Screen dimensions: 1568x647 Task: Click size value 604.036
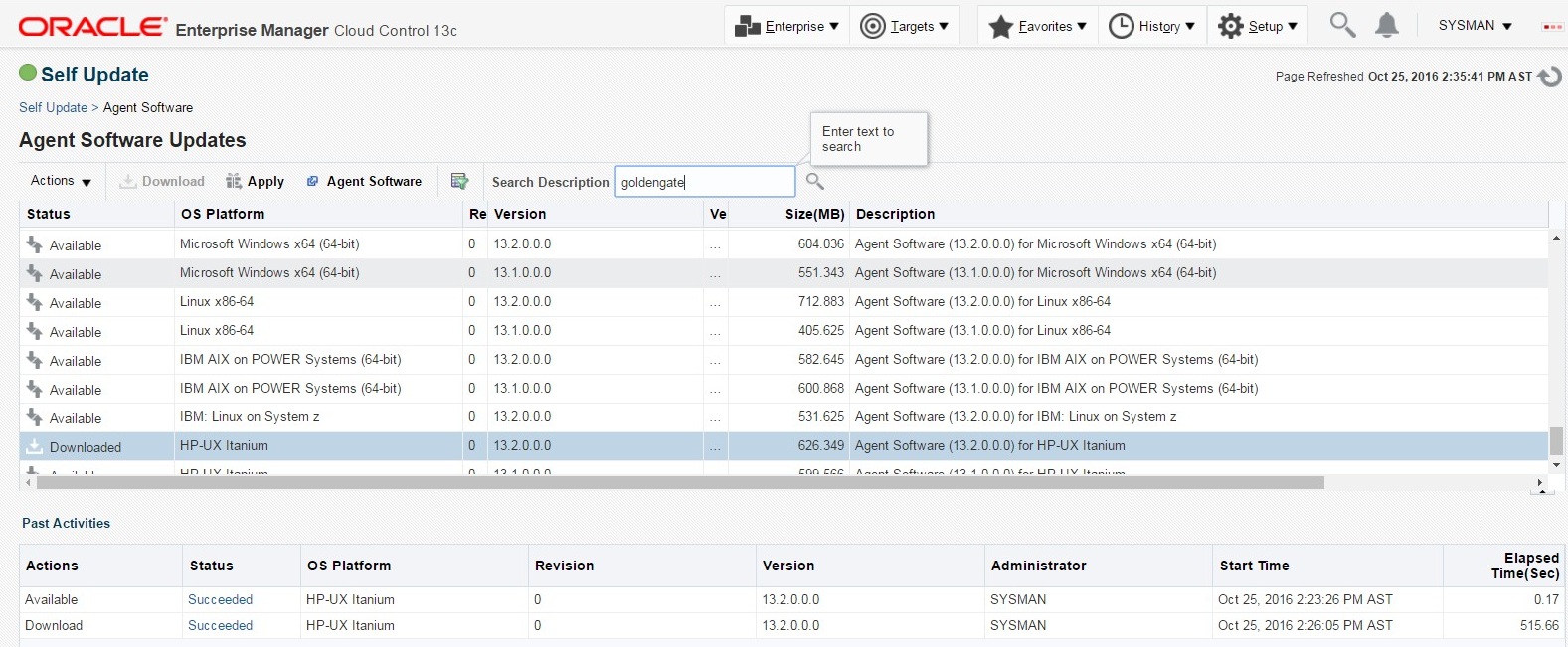[820, 243]
